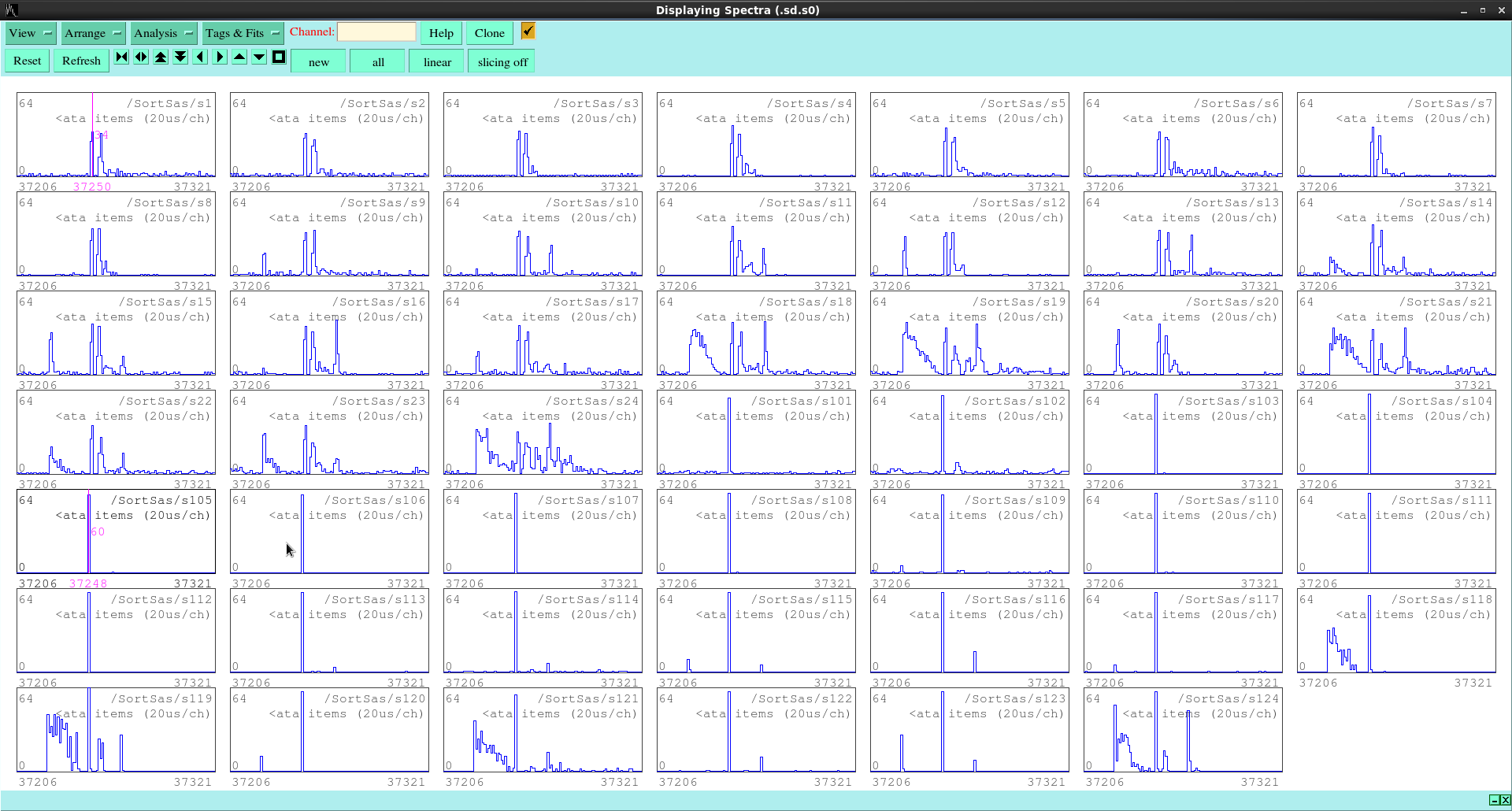The image size is (1512, 811).
Task: Select the /SortSas/s7 spectrum panel
Action: (1396, 135)
